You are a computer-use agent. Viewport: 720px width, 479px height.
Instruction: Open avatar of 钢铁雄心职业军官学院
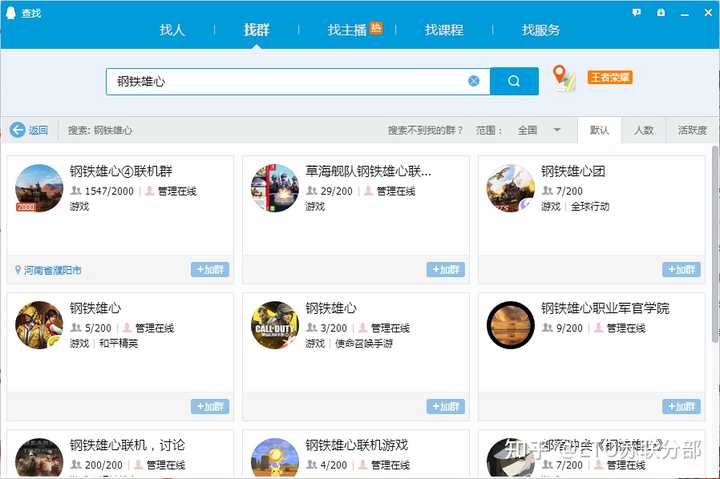click(x=511, y=325)
